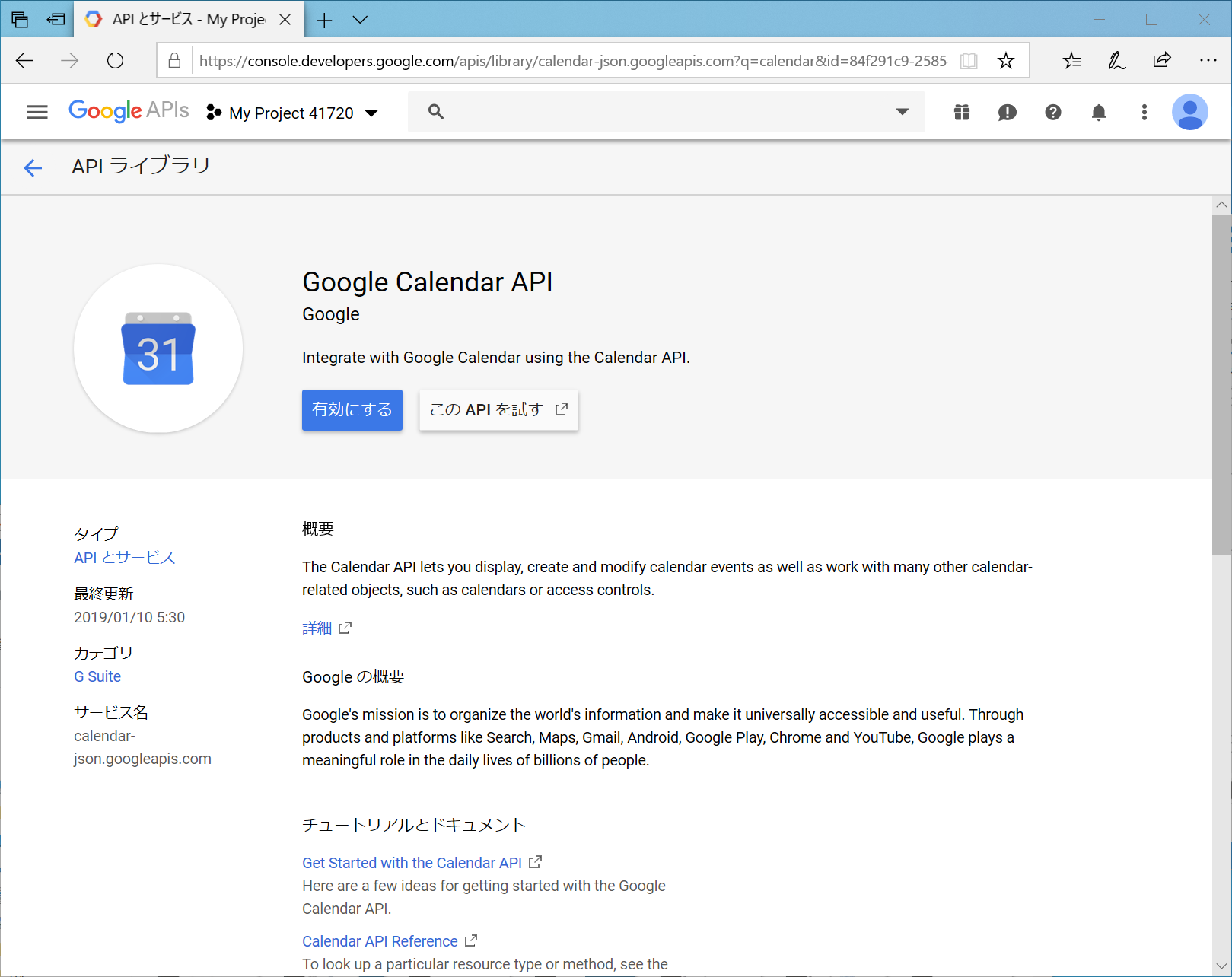1232x977 pixels.
Task: Open the three-dot utilities menu
Action: click(x=1144, y=113)
